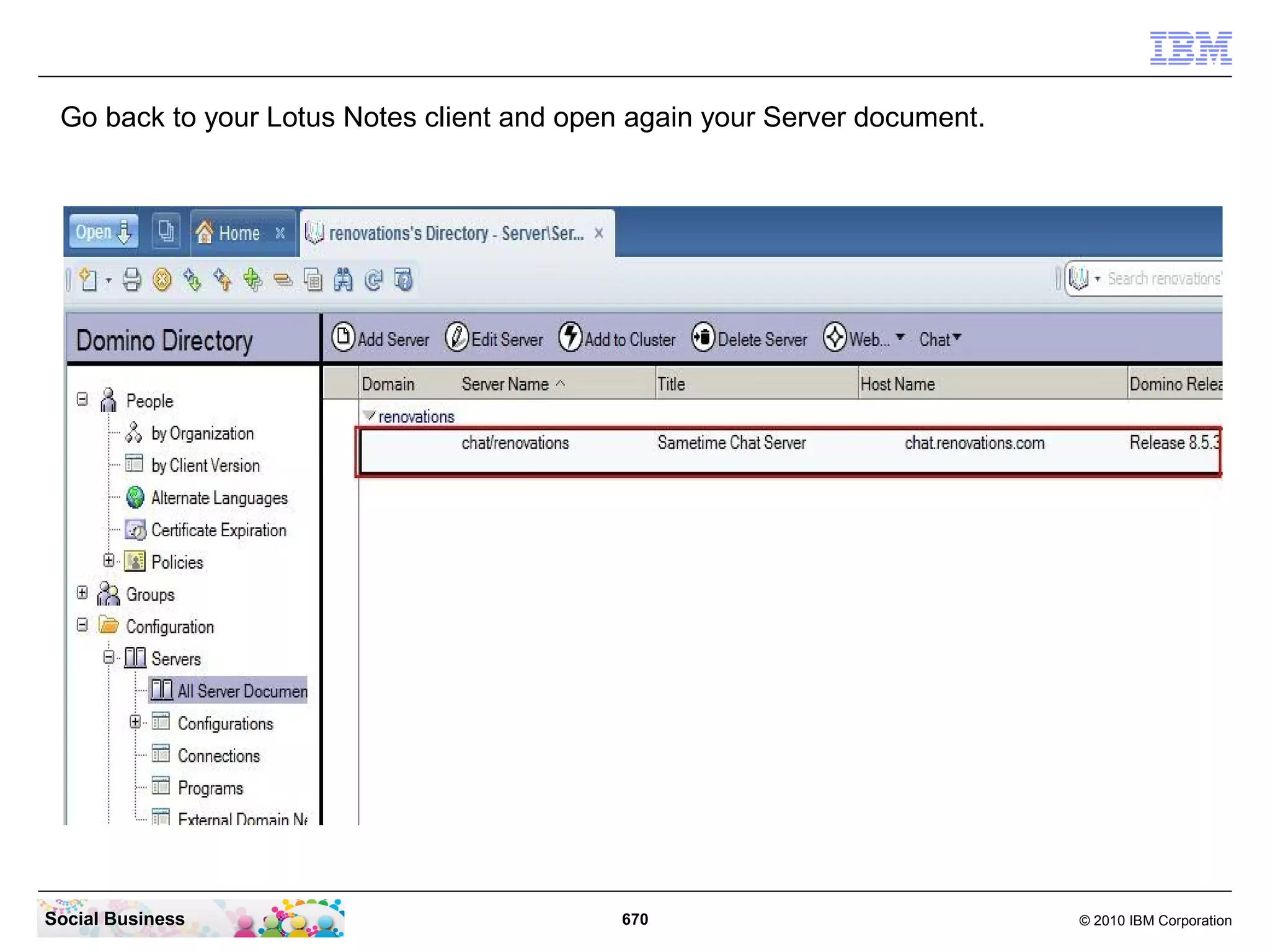The height and width of the screenshot is (952, 1270).
Task: Open the Configurations view
Action: point(225,723)
